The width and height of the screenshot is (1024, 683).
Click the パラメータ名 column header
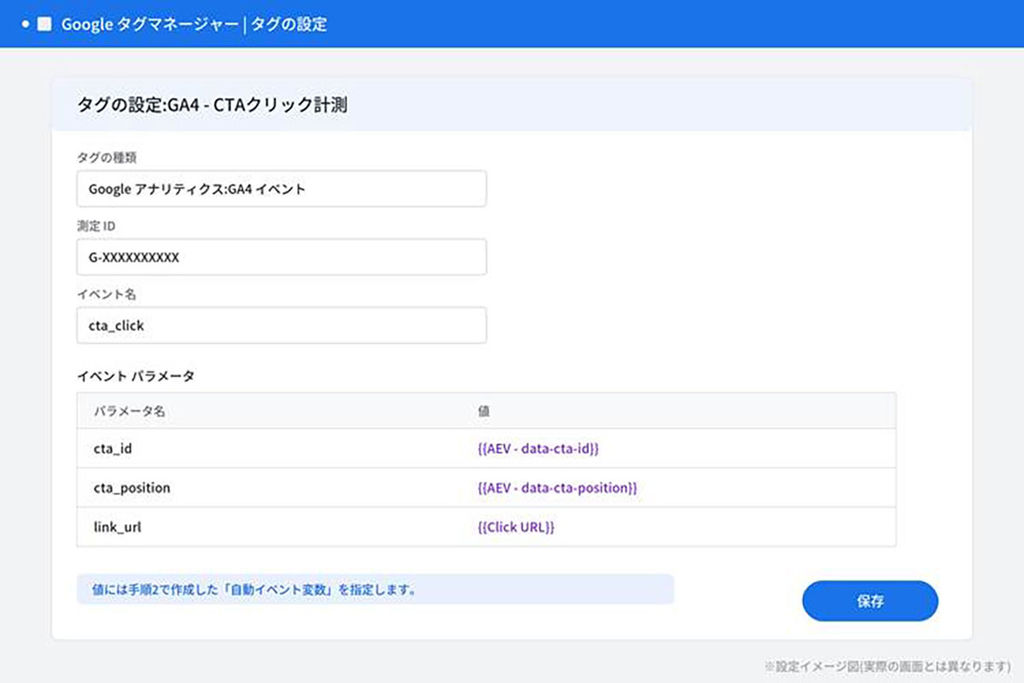tap(129, 411)
